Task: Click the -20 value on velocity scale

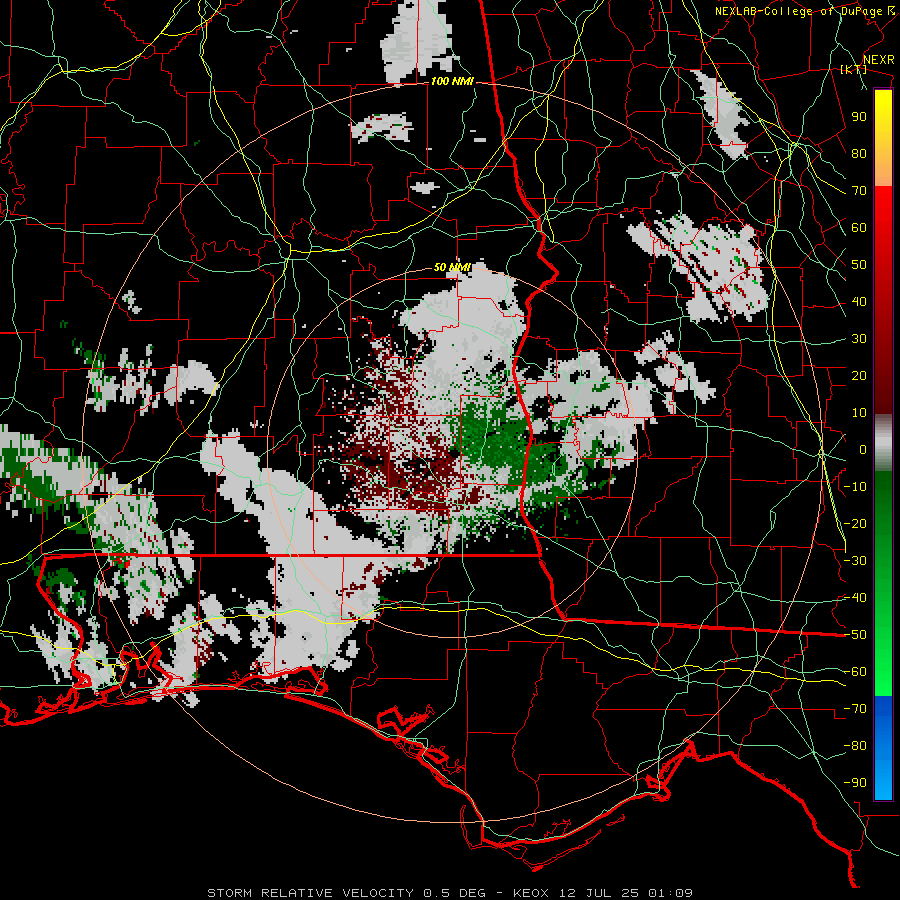Action: tap(855, 524)
